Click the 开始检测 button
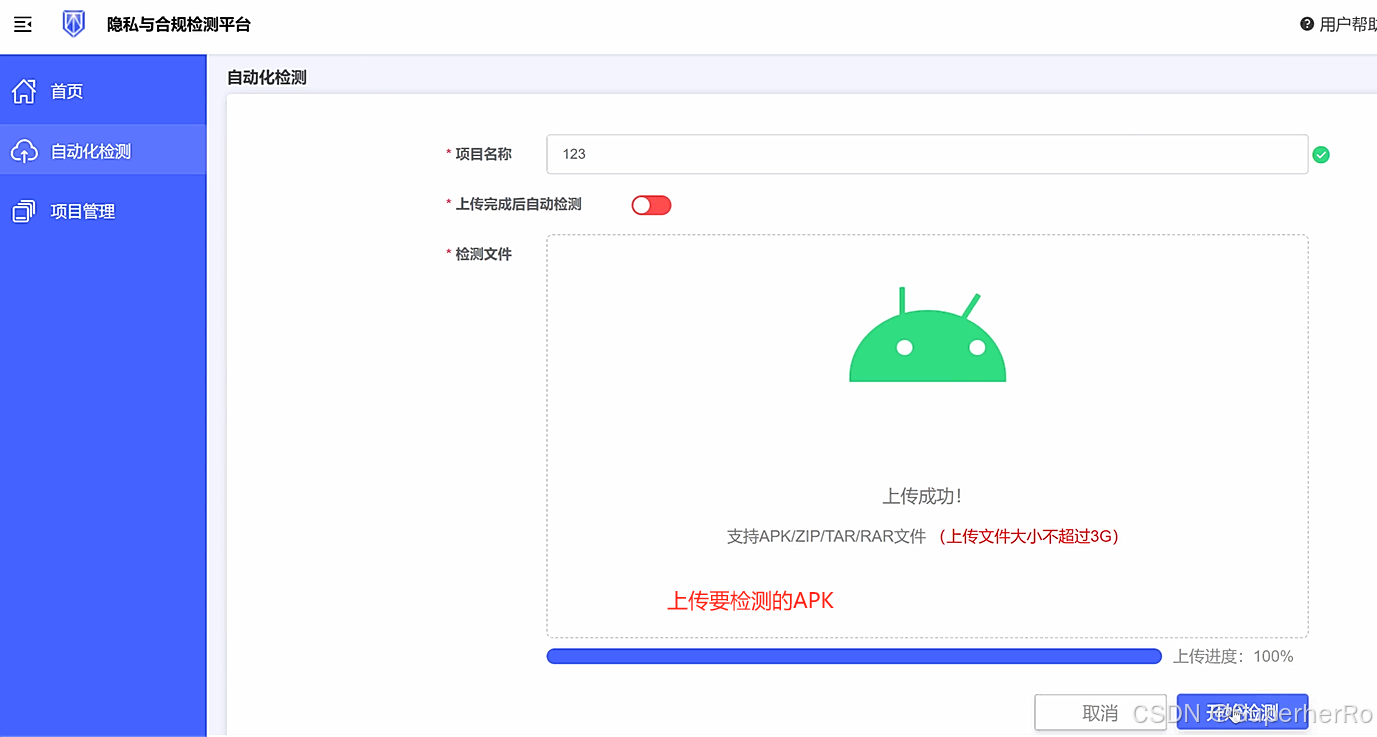 [x=1242, y=713]
